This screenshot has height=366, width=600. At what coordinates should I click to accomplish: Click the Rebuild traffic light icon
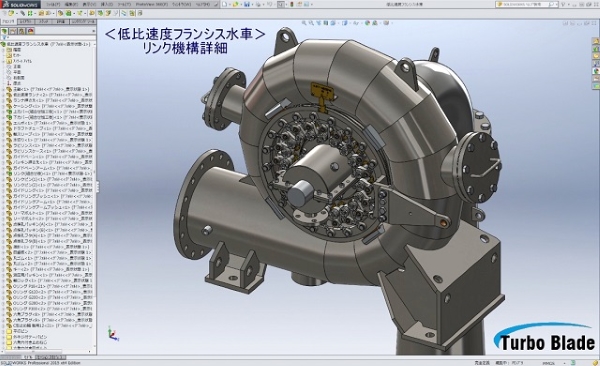pos(292,5)
